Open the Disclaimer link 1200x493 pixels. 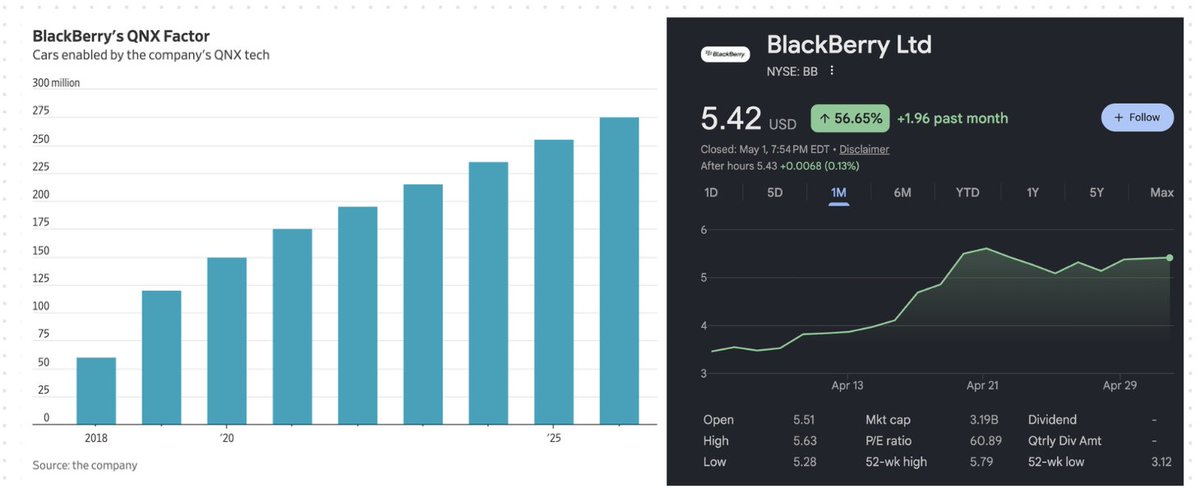pos(864,149)
